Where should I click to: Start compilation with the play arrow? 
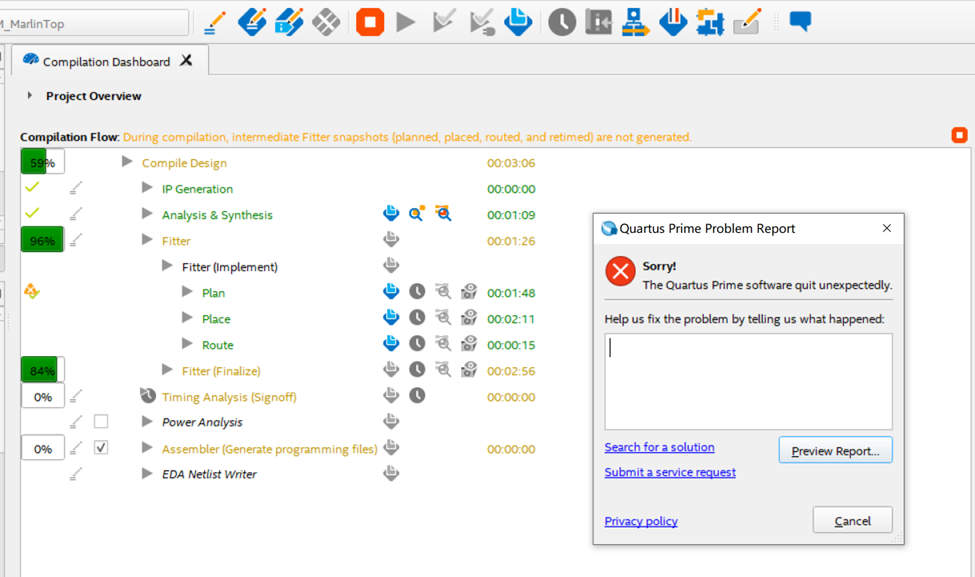(406, 23)
